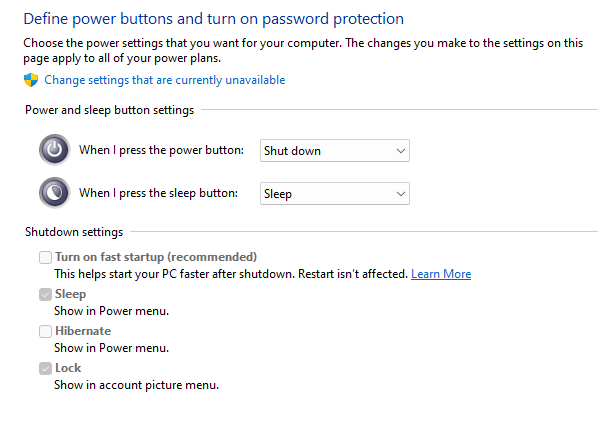The height and width of the screenshot is (425, 612).
Task: Click Power and sleep button settings heading
Action: pos(109,110)
